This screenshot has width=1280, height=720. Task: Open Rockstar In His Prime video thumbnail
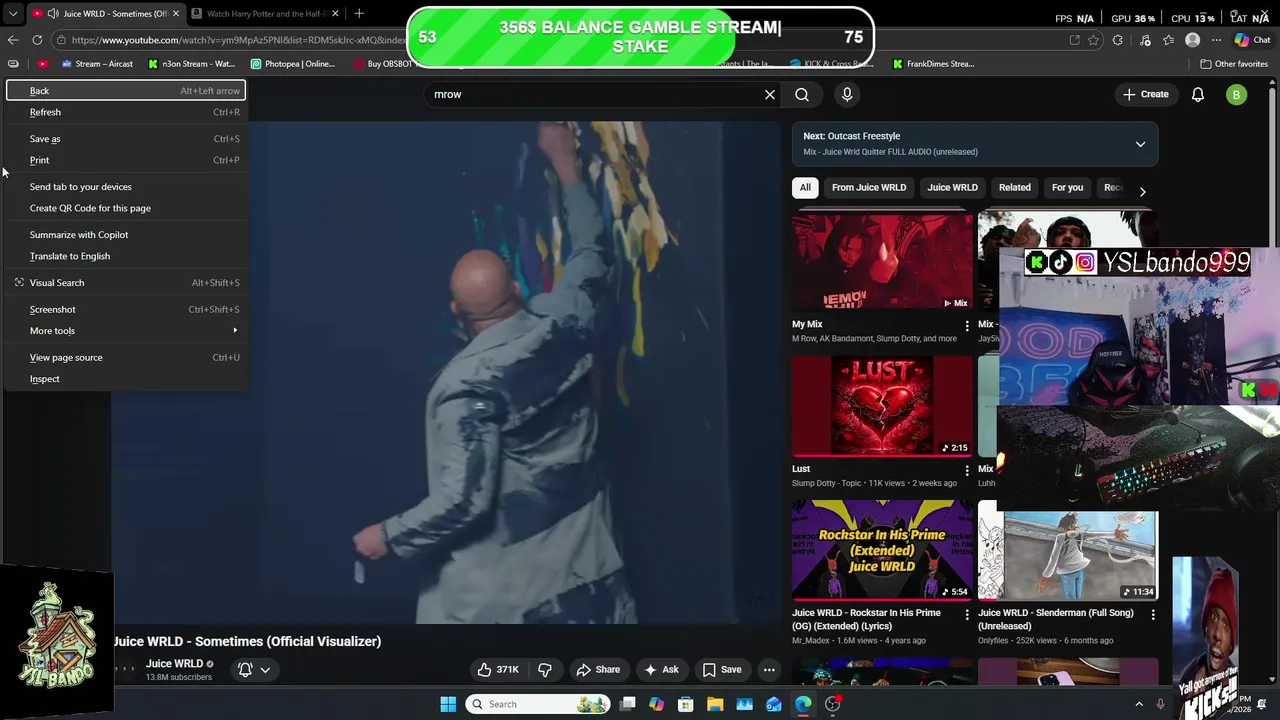pos(882,550)
